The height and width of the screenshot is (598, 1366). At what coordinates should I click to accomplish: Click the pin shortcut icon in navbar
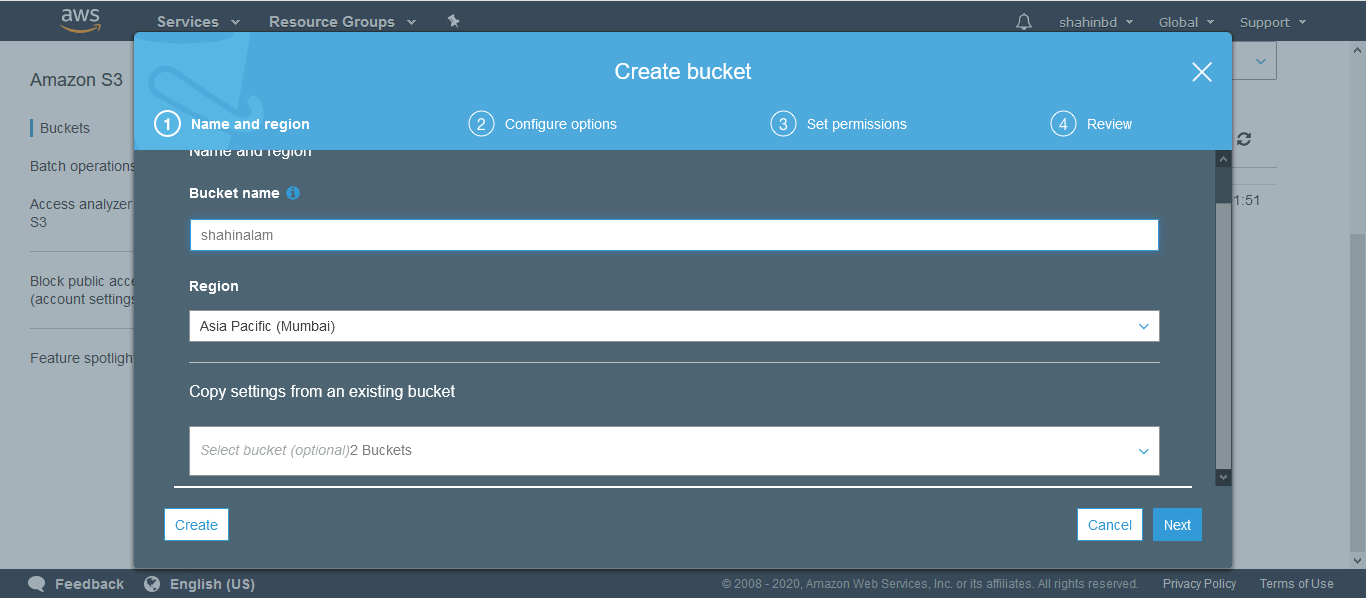453,21
